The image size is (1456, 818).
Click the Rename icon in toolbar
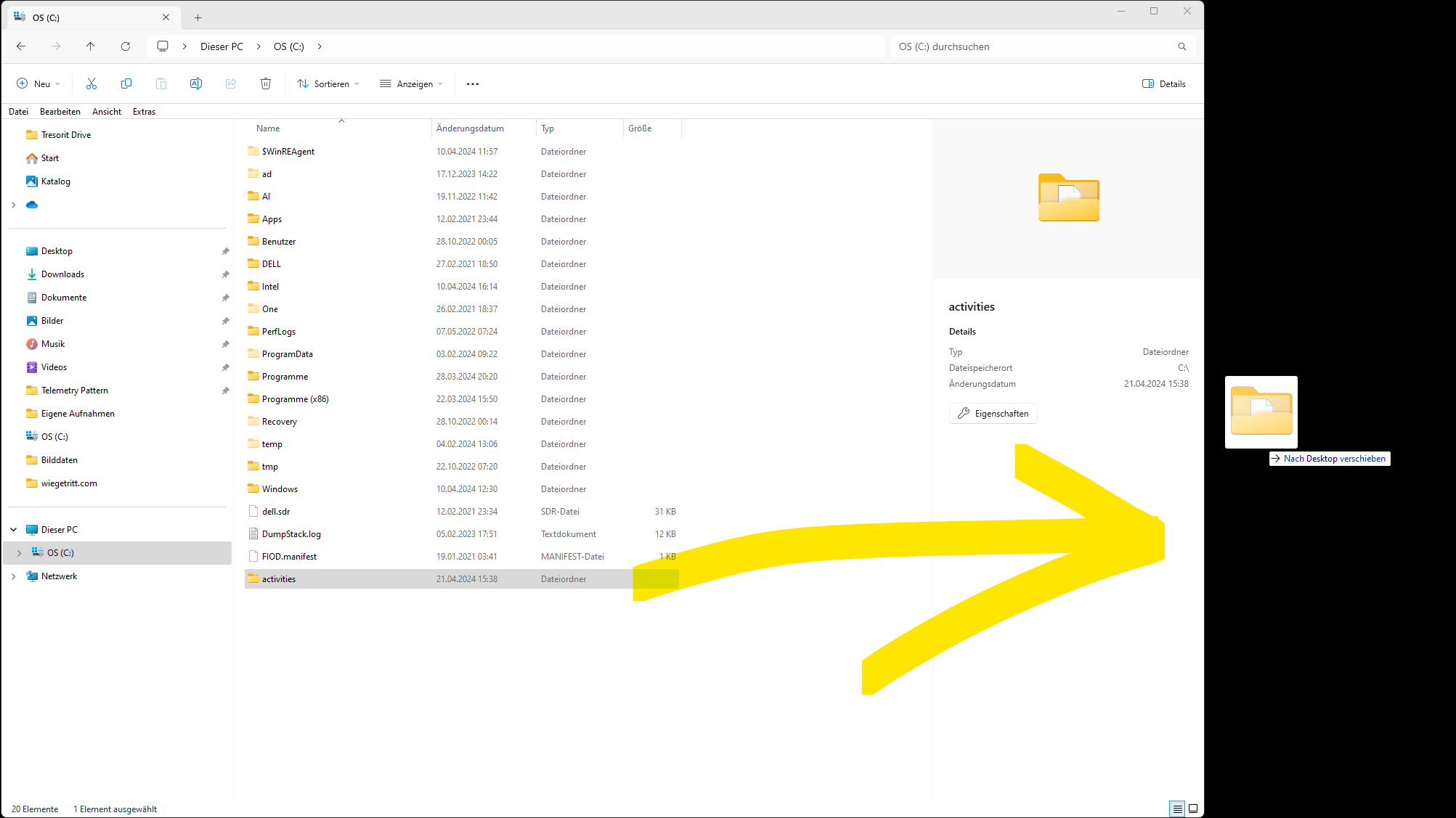[196, 83]
